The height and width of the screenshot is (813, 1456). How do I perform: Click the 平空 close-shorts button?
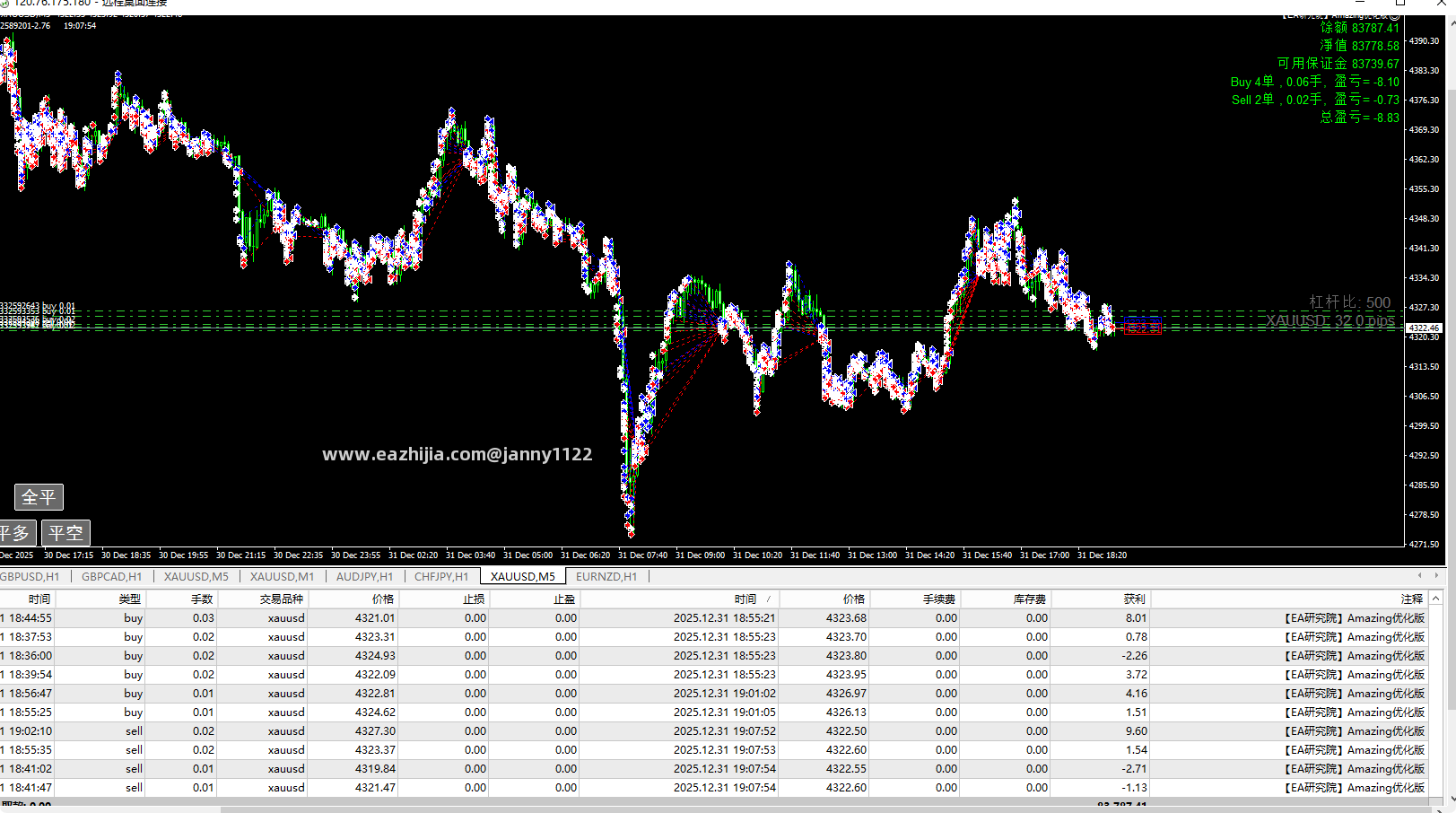(65, 533)
